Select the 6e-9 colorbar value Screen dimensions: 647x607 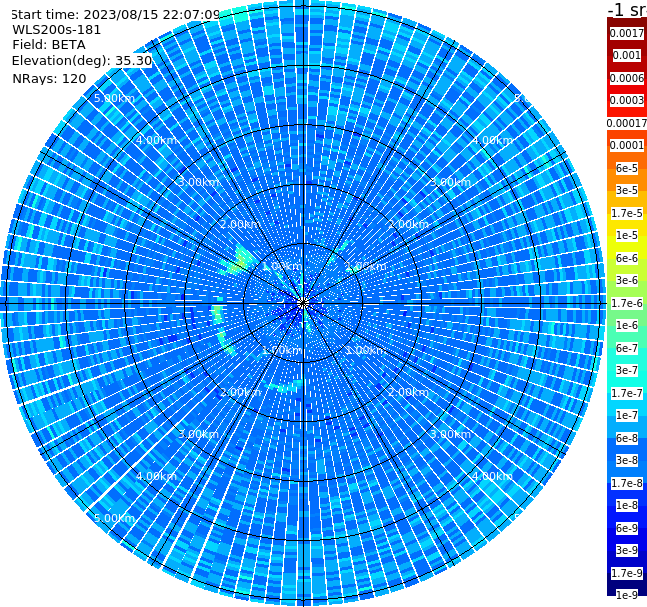627,528
